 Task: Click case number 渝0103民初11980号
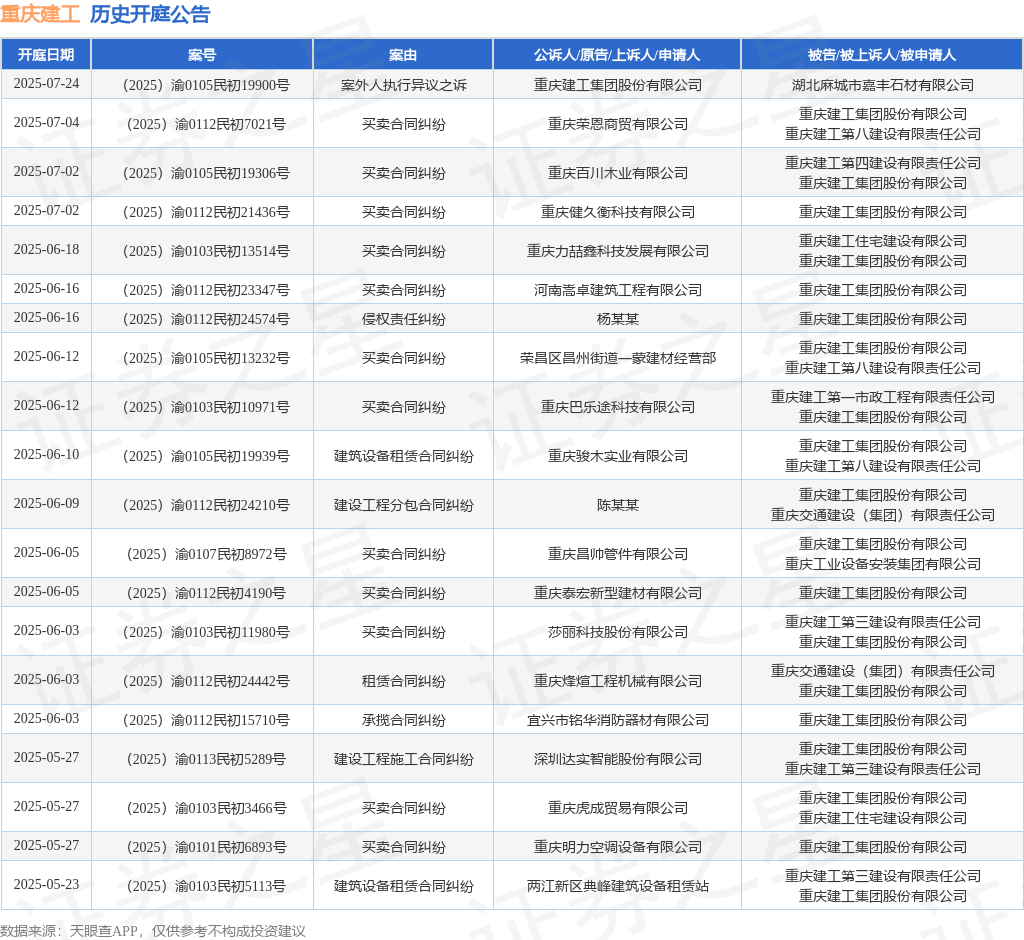point(206,632)
